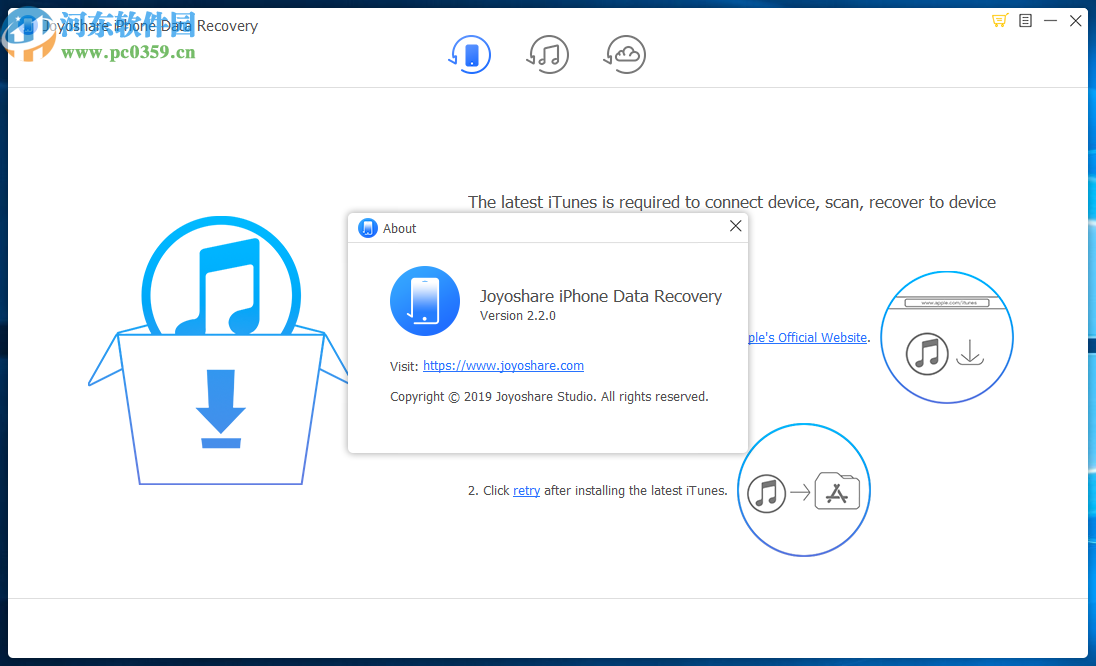Open Apple's Official Website link
Screen dimensions: 1096x666
pos(806,337)
